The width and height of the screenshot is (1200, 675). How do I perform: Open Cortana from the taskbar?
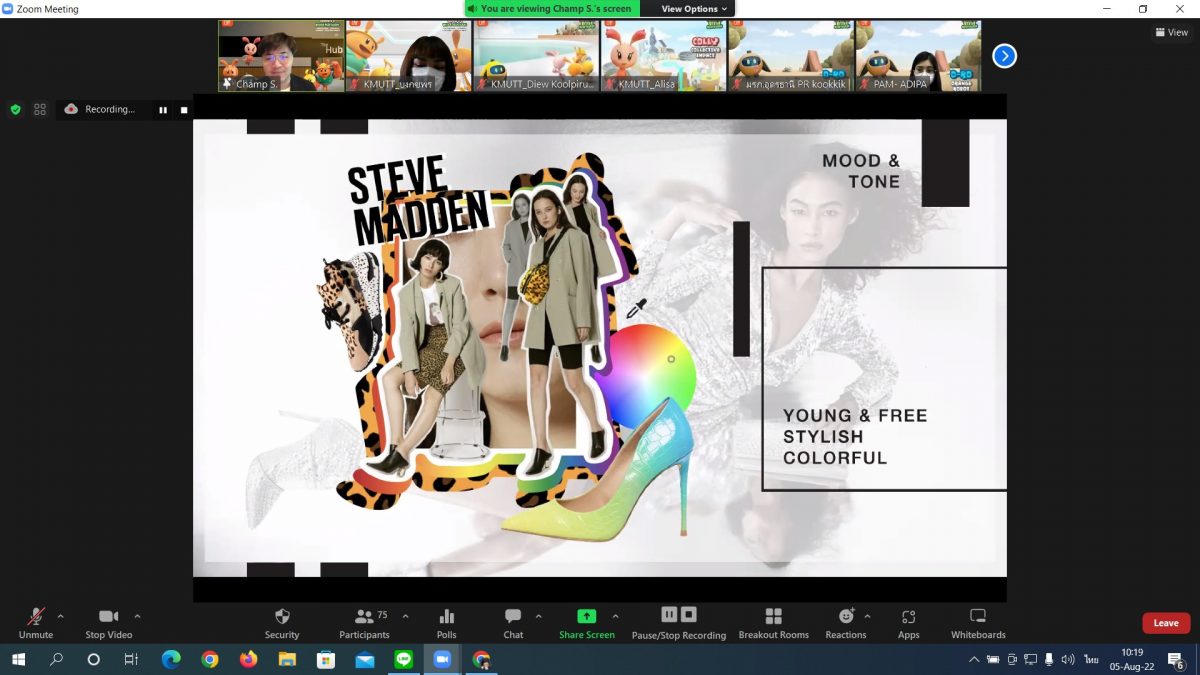point(94,659)
